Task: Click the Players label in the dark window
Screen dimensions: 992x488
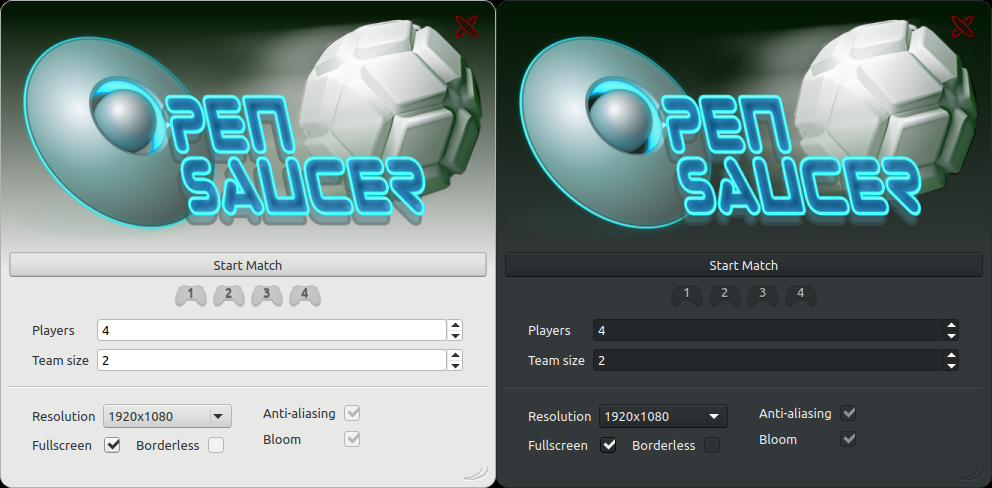Action: [x=549, y=330]
